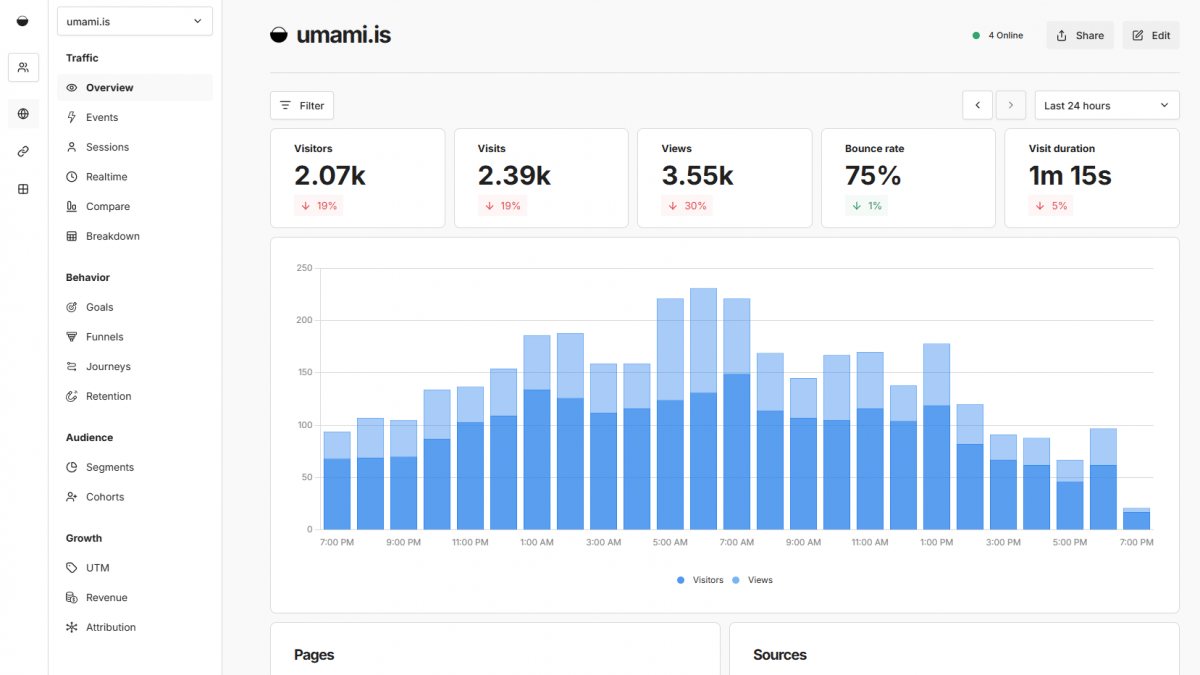Image resolution: width=1200 pixels, height=675 pixels.
Task: Click the Share button
Action: point(1079,35)
